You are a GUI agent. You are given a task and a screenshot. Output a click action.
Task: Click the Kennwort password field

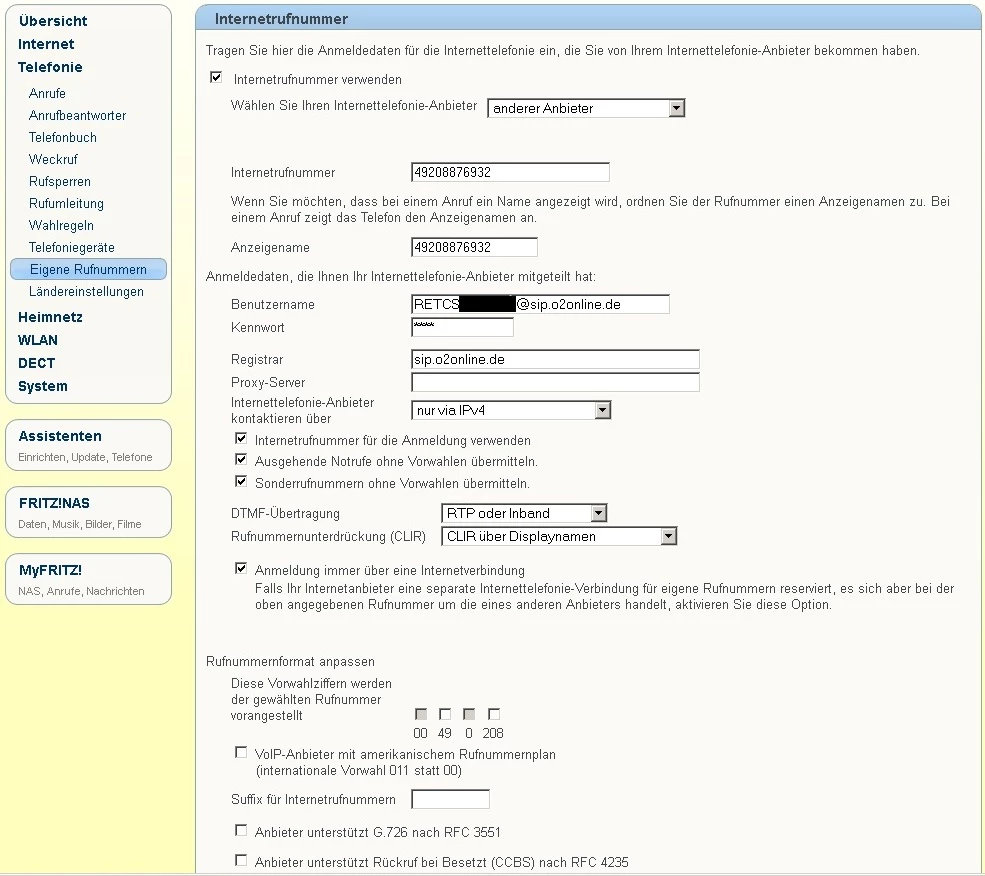(462, 327)
